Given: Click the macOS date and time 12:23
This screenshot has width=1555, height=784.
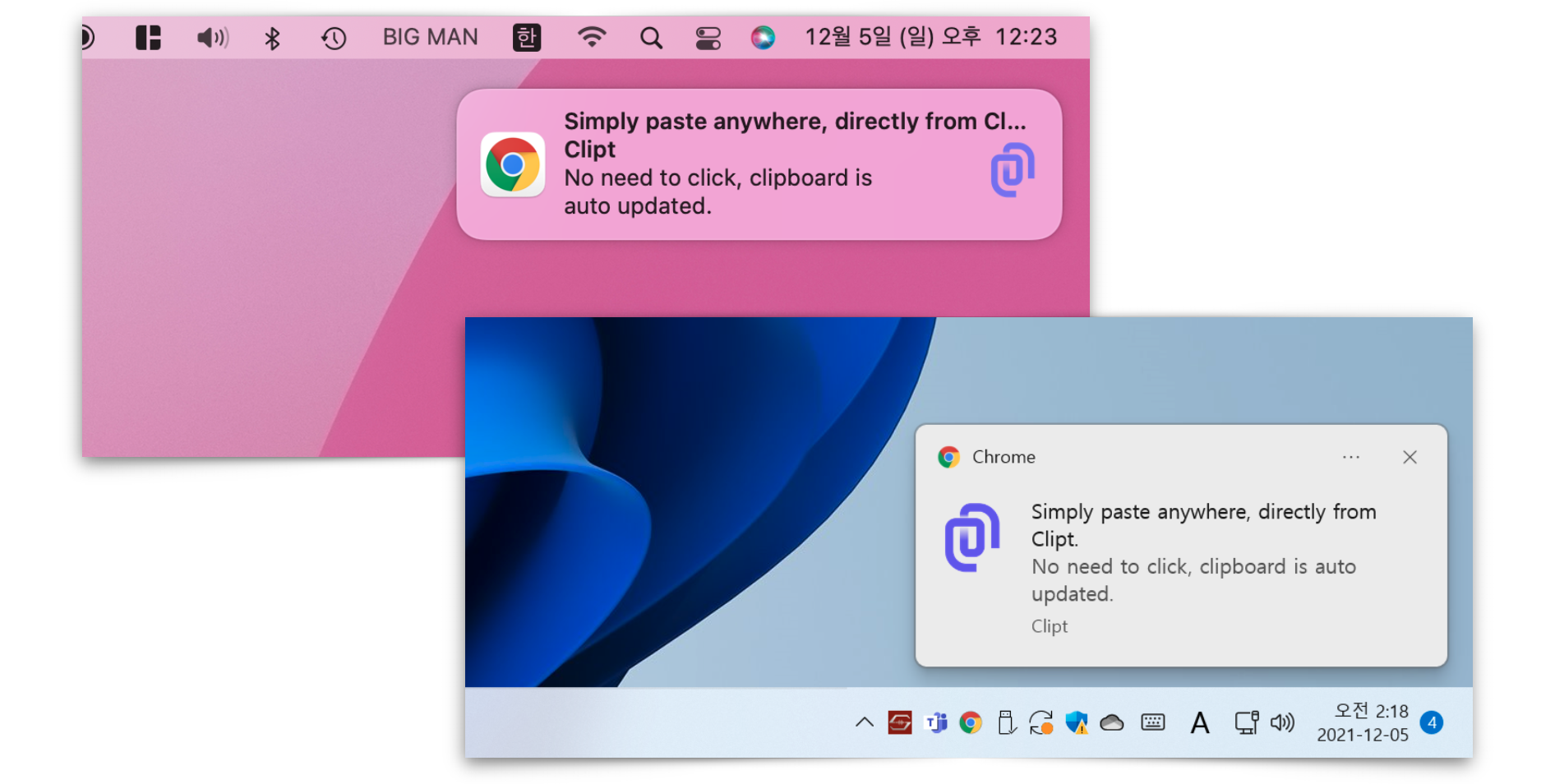Looking at the screenshot, I should click(x=930, y=37).
